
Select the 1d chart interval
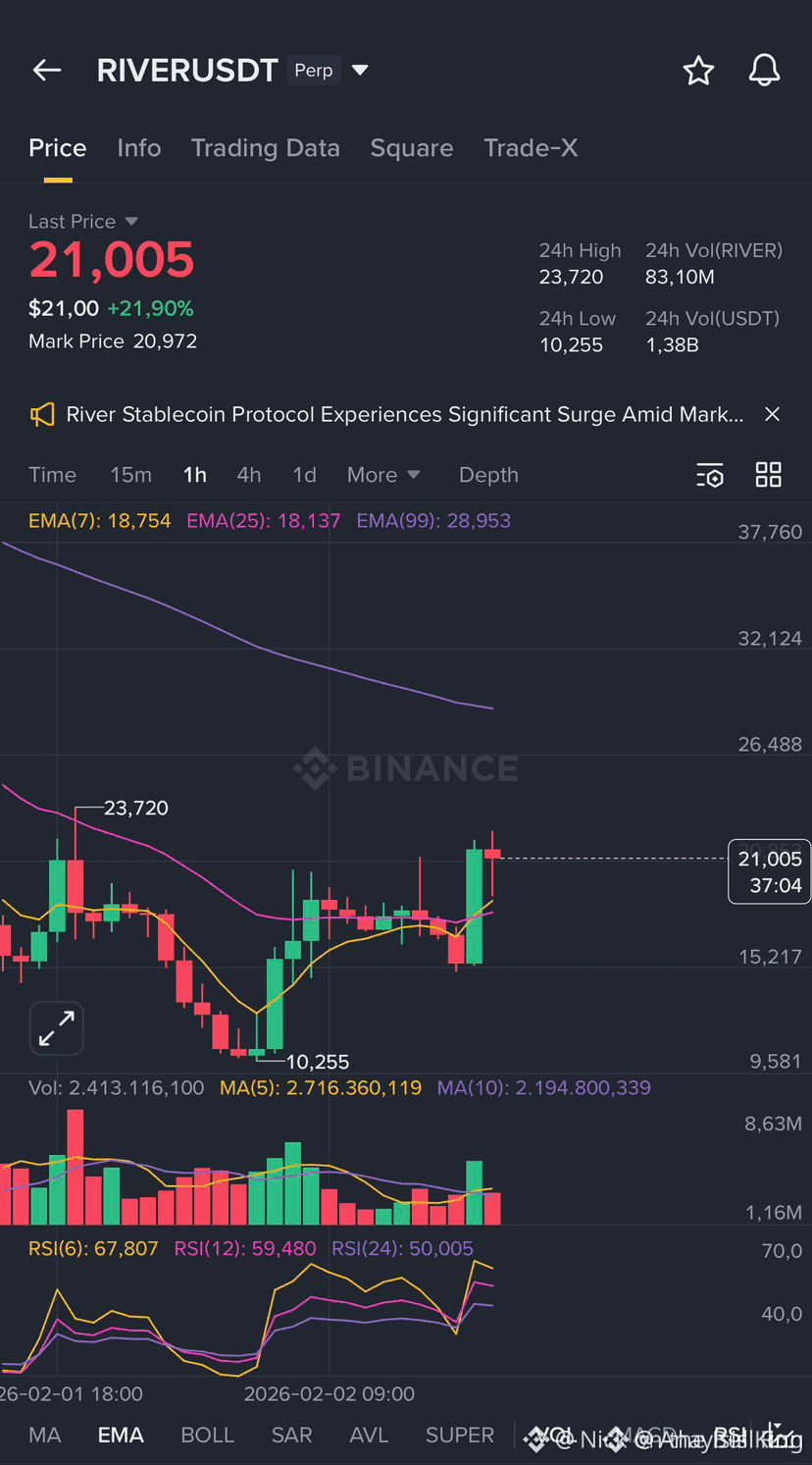point(305,475)
